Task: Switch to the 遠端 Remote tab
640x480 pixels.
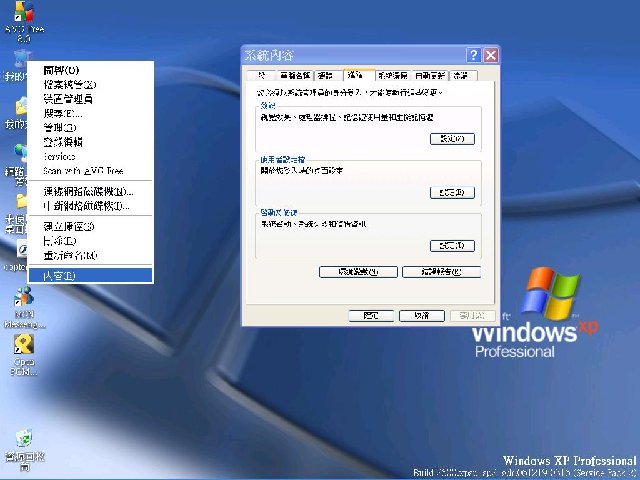Action: 463,76
